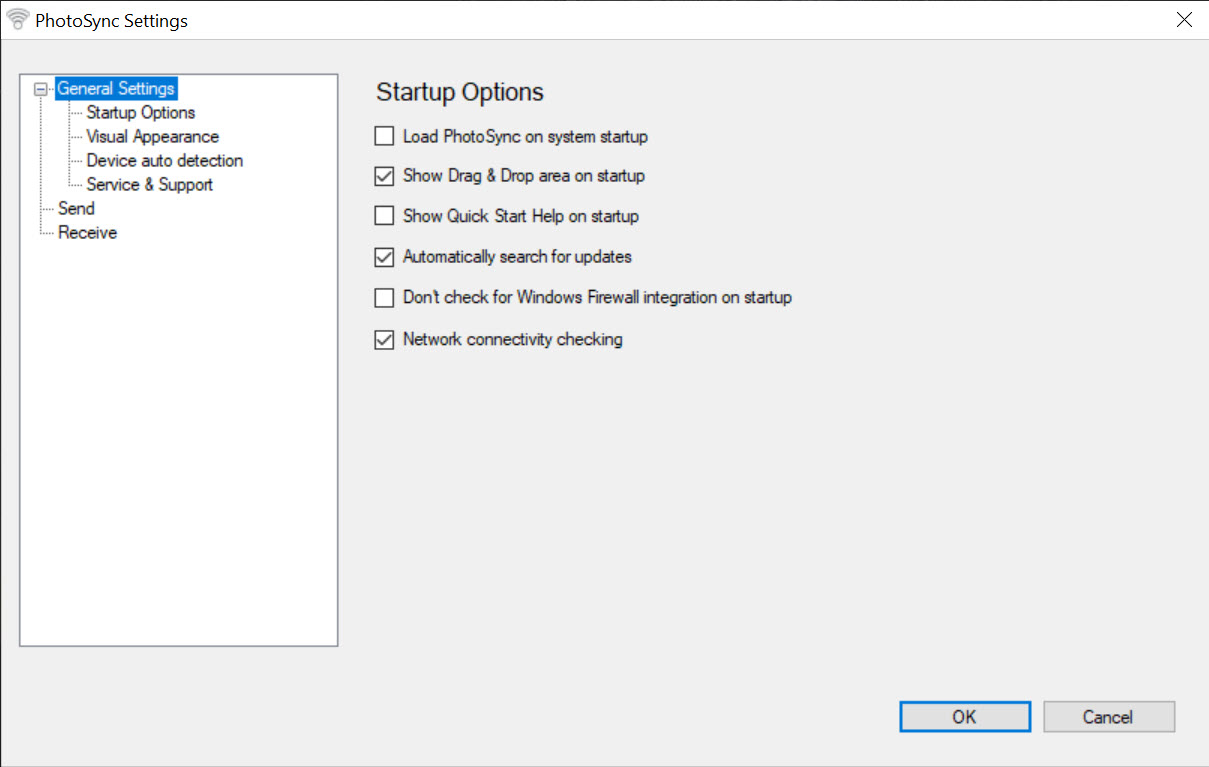Enable Show Quick Start Help on startup

pyautogui.click(x=384, y=216)
